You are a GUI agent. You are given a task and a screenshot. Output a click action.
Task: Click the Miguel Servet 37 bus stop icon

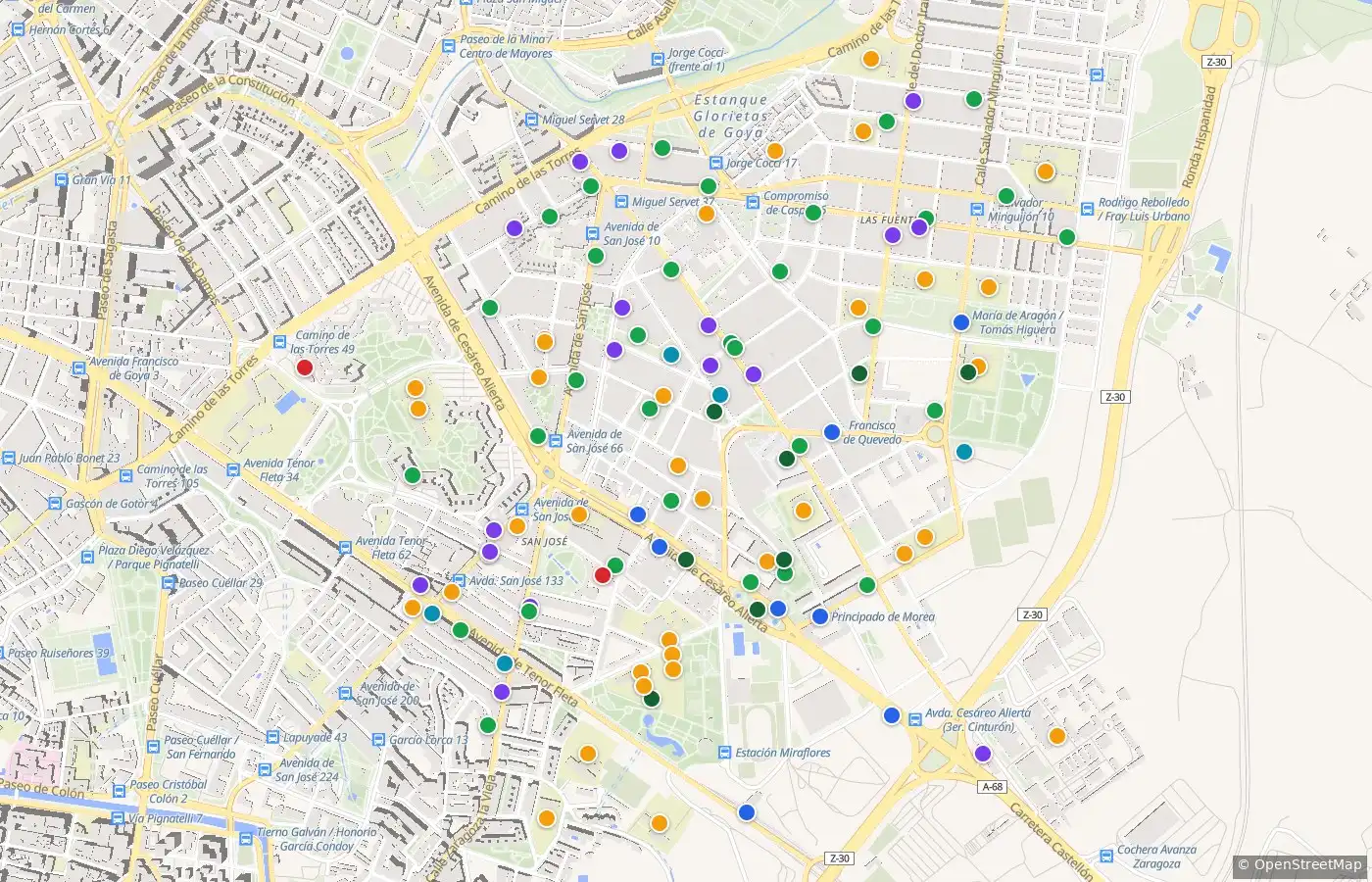point(621,202)
